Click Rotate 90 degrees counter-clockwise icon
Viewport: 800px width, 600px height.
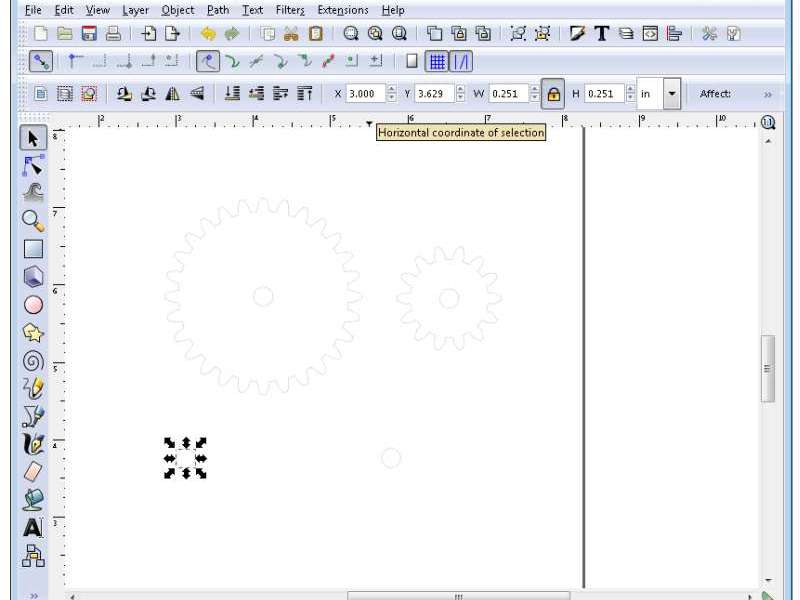[124, 93]
